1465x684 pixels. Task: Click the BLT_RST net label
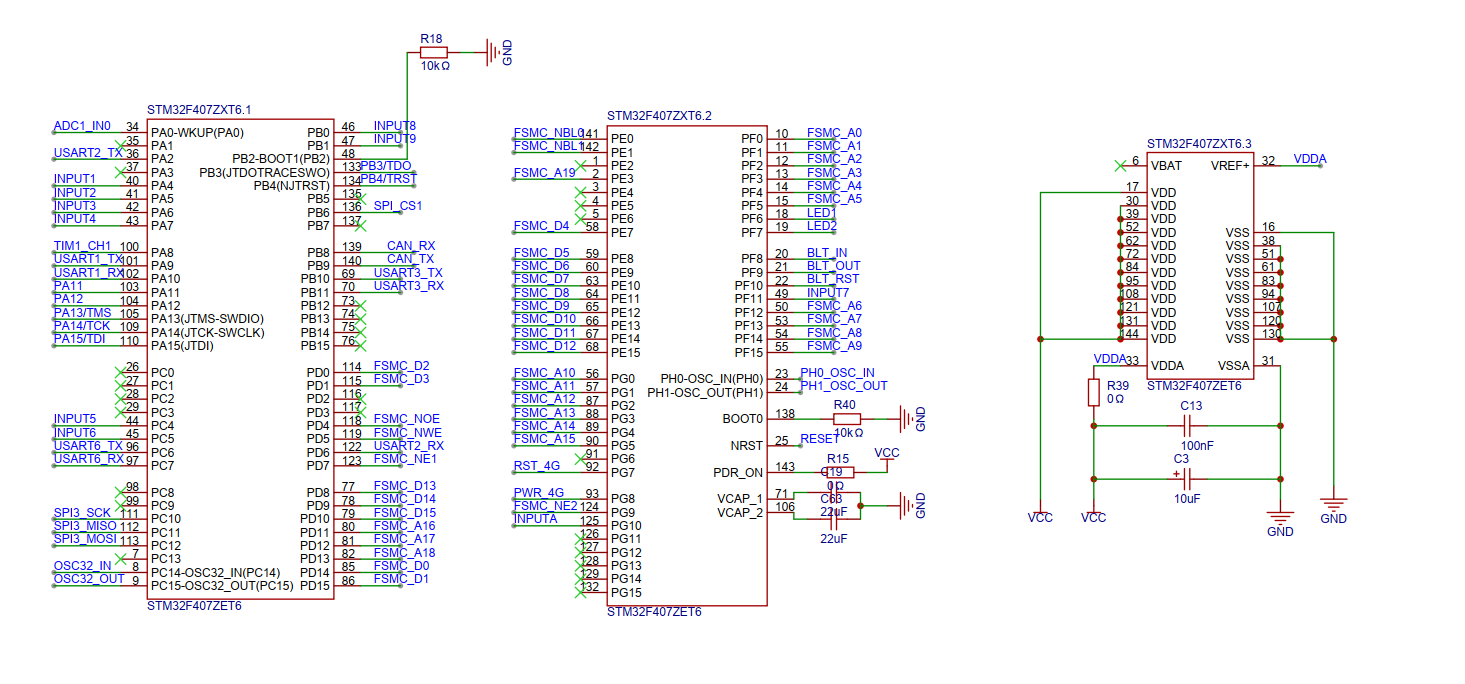point(833,279)
